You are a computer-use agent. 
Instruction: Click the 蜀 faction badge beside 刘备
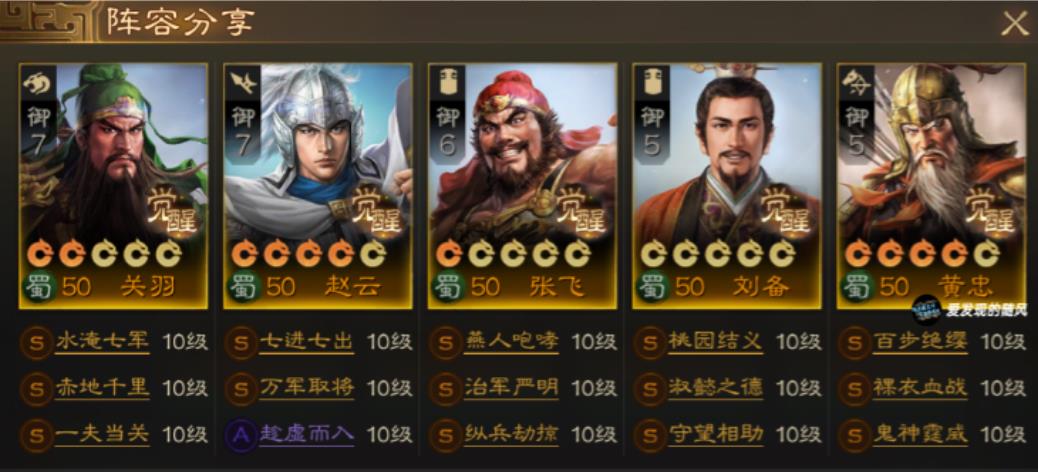(x=649, y=287)
